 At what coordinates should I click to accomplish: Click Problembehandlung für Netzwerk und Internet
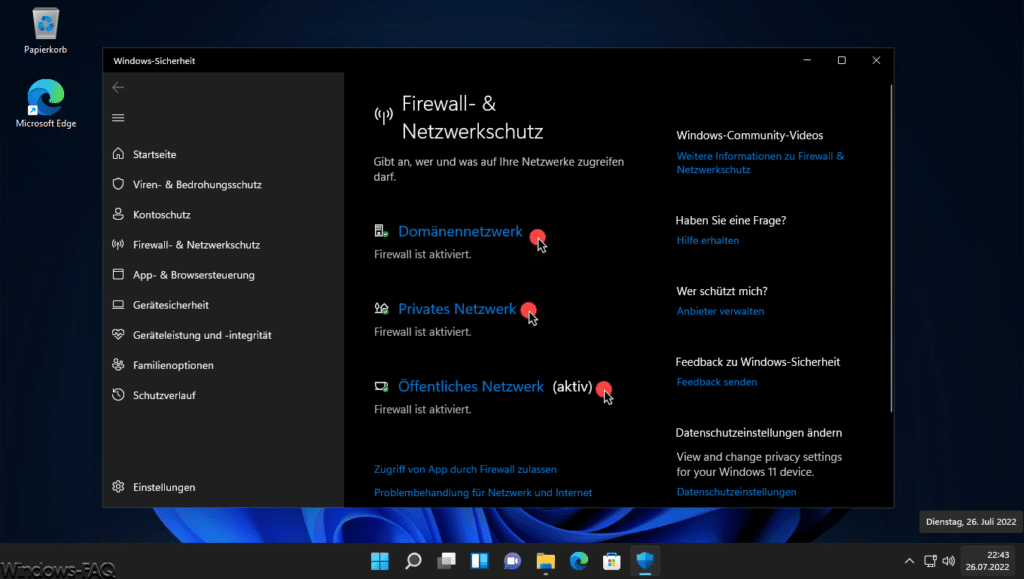[483, 493]
